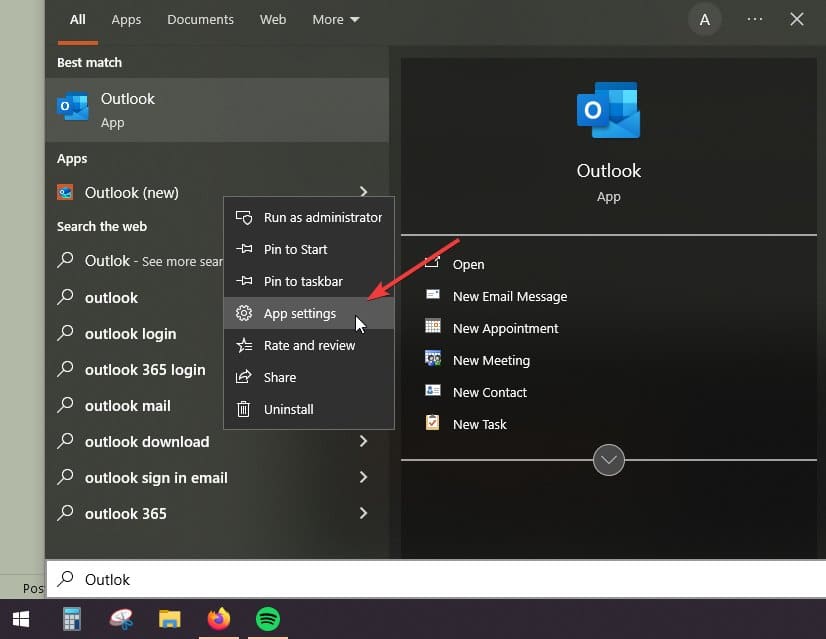Select Share in the context menu

coord(309,377)
